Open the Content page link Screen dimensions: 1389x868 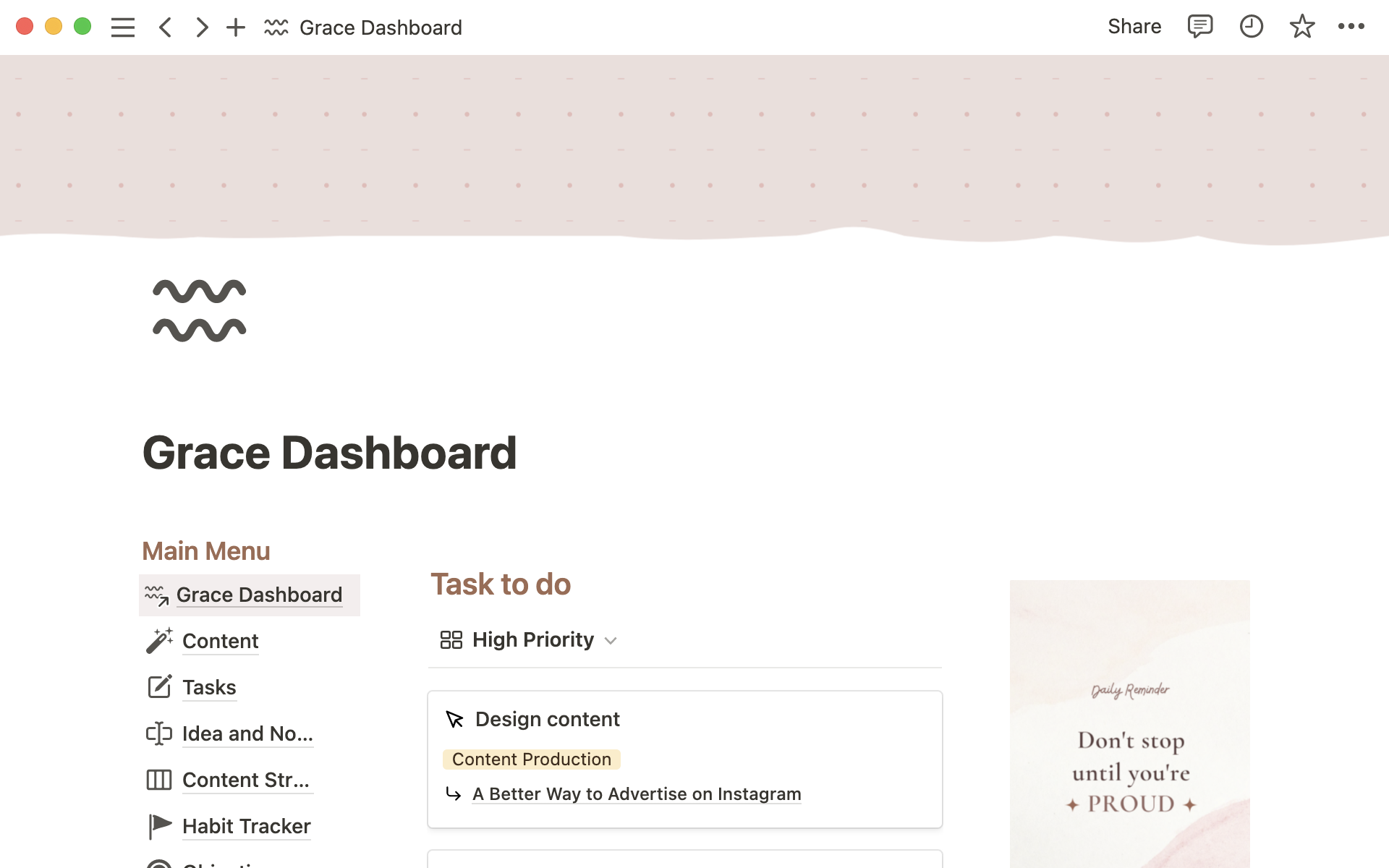click(220, 641)
